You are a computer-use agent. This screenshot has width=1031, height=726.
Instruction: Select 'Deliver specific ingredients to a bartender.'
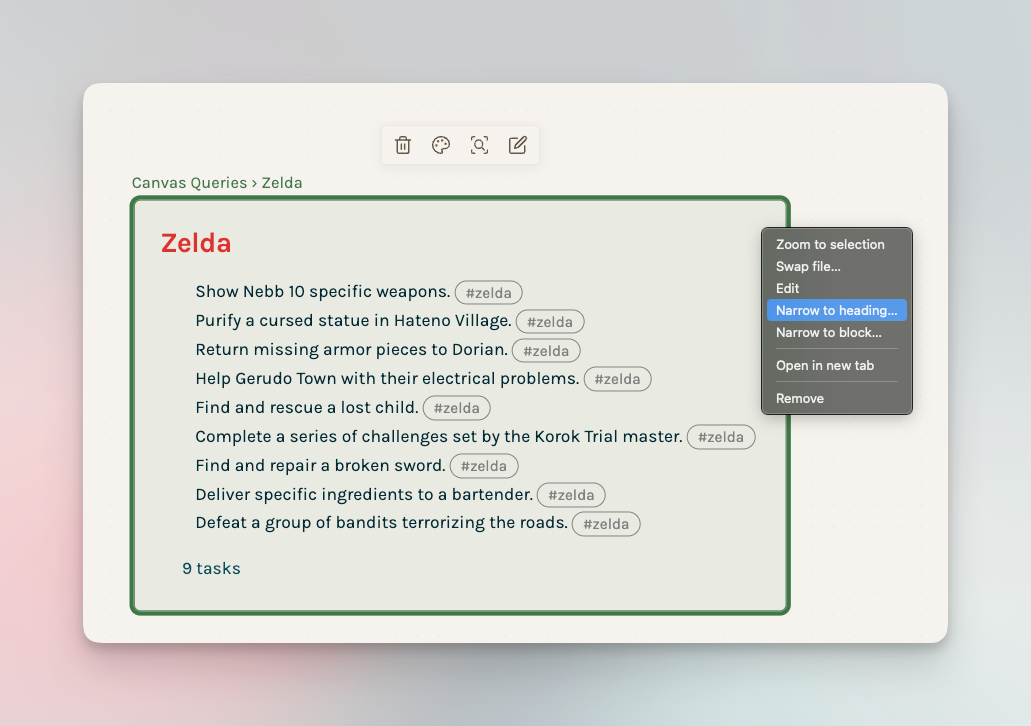coord(364,494)
